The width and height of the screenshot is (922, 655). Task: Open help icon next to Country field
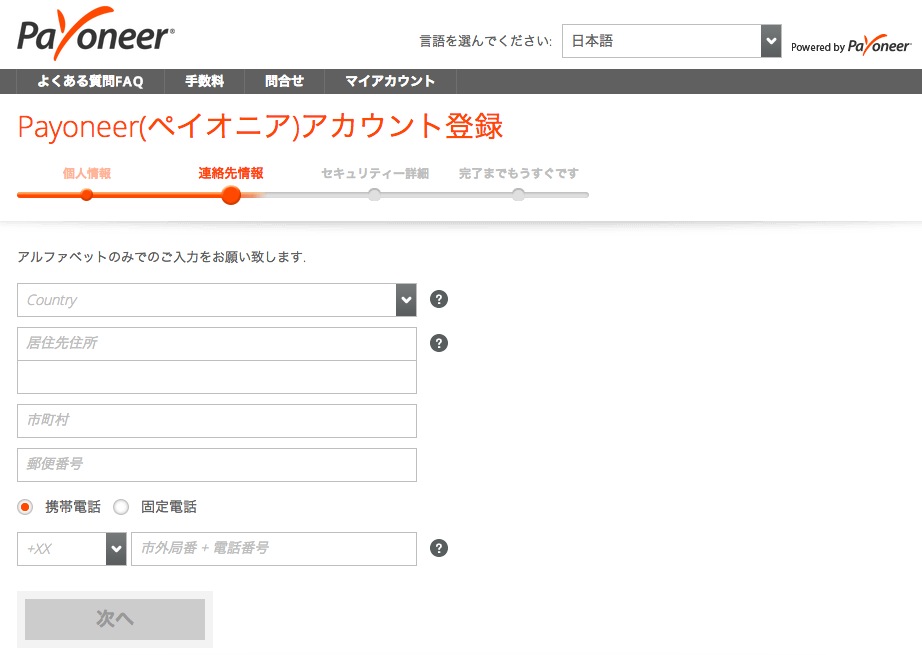point(439,299)
